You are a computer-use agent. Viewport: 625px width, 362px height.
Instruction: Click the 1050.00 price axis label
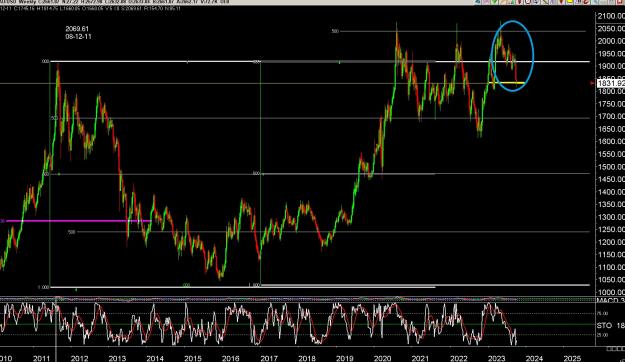(611, 280)
